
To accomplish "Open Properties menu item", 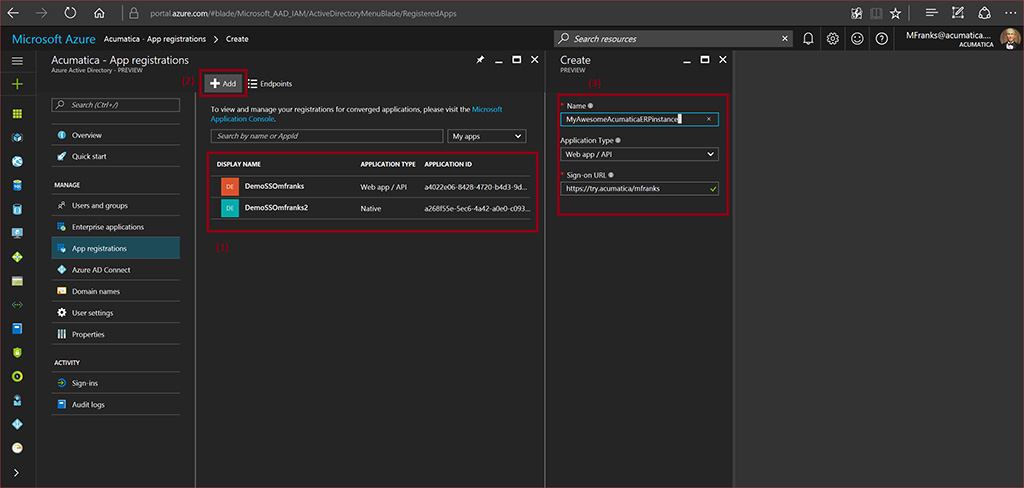I will [x=116, y=334].
